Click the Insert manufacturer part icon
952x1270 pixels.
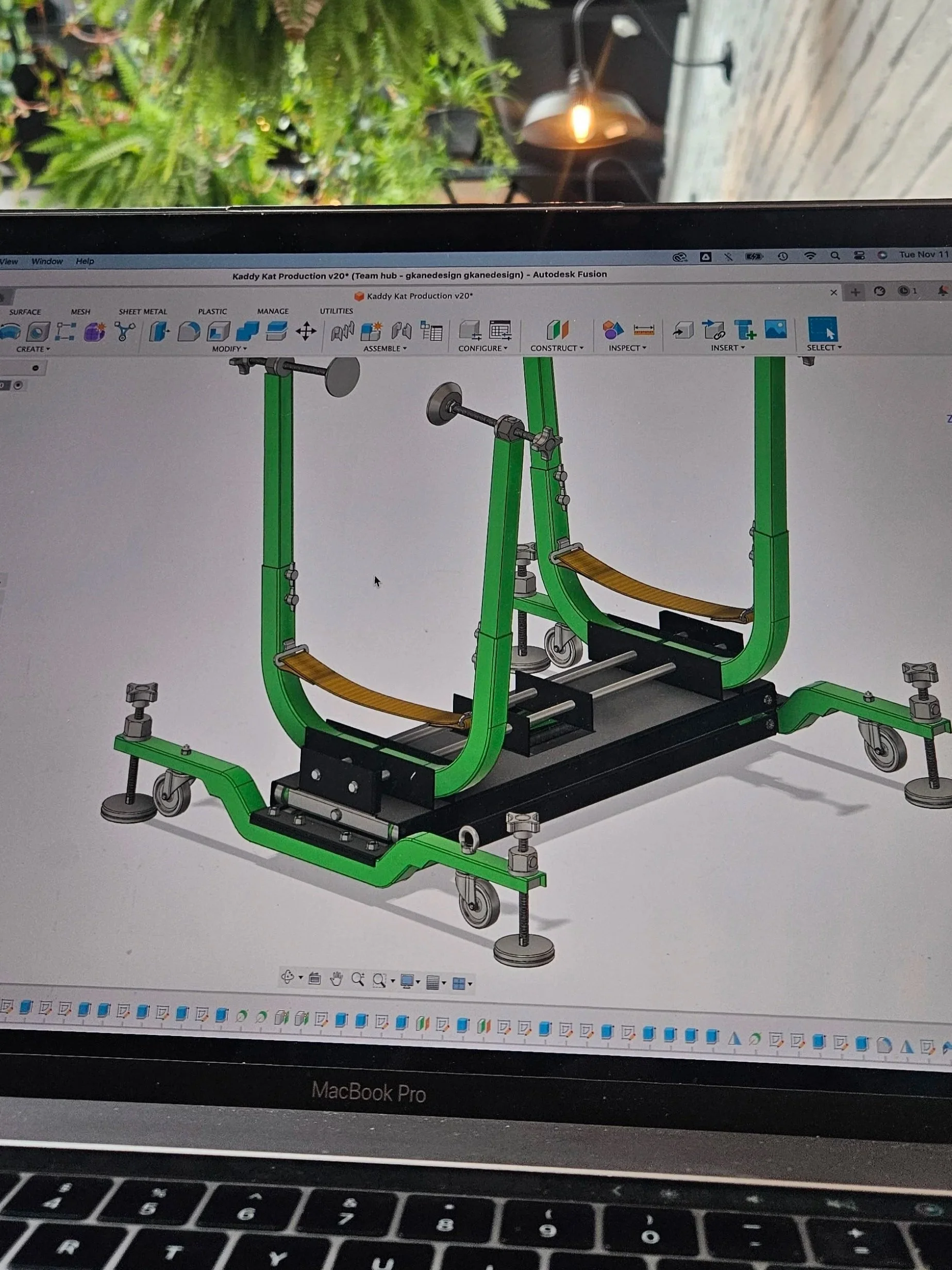click(x=745, y=329)
